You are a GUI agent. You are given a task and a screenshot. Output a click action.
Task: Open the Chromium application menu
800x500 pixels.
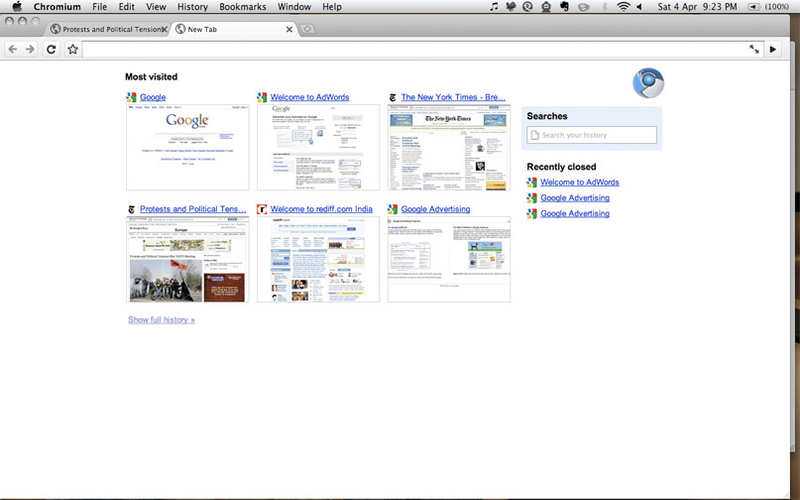click(x=57, y=7)
